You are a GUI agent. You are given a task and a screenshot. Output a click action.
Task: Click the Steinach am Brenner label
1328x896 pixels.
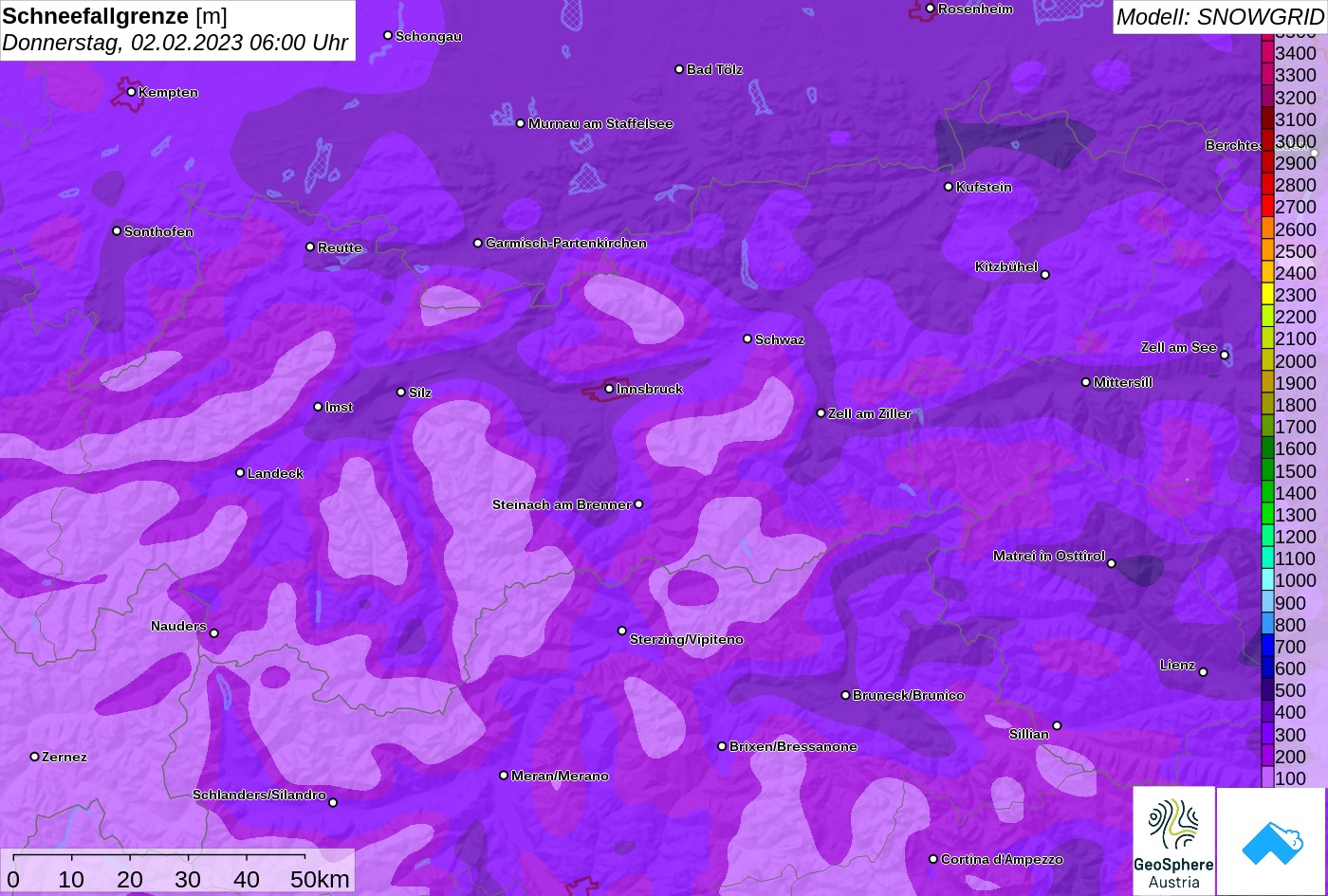click(562, 504)
